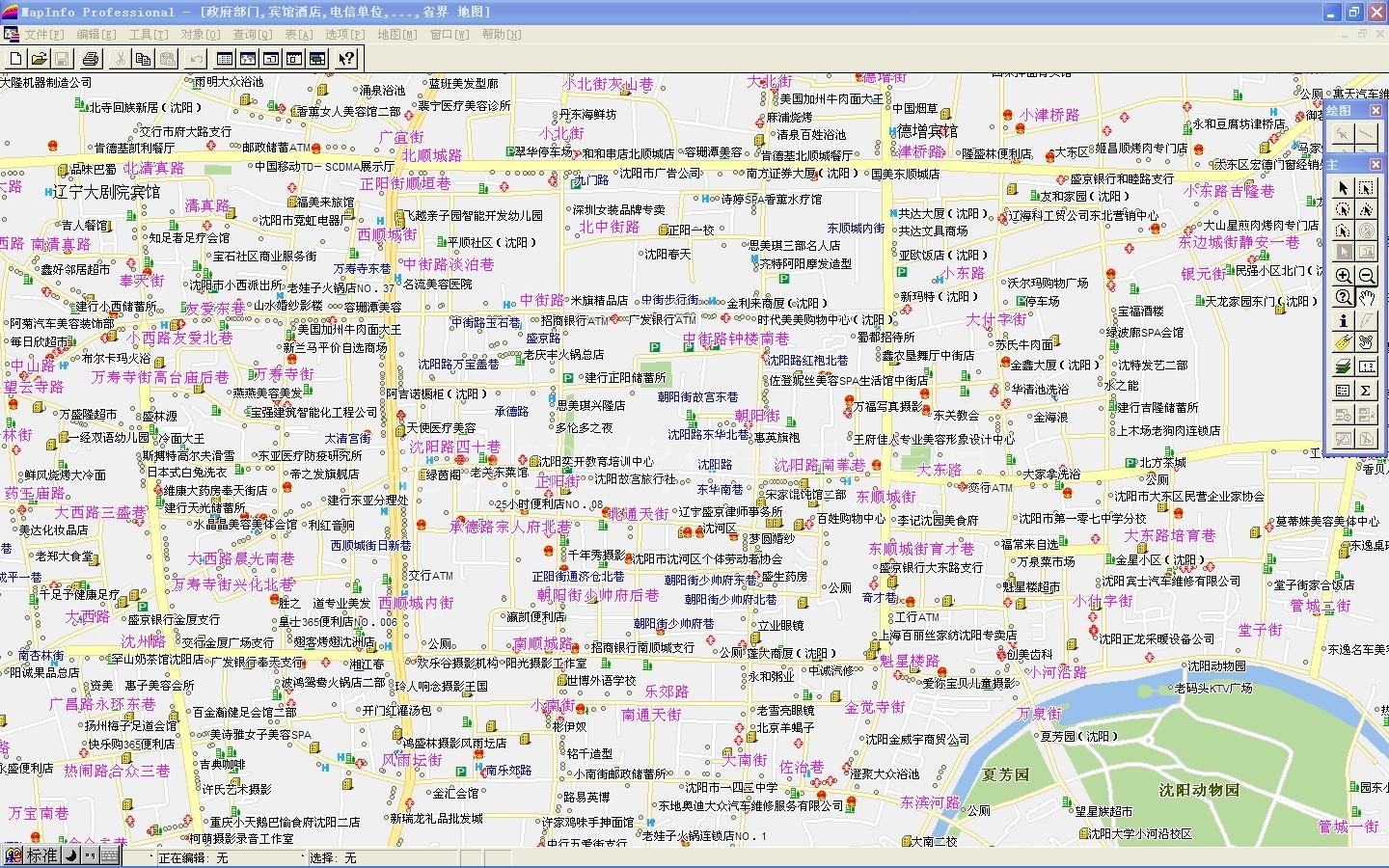Open the 选项[P] menu
The image size is (1389, 868).
pos(344,34)
